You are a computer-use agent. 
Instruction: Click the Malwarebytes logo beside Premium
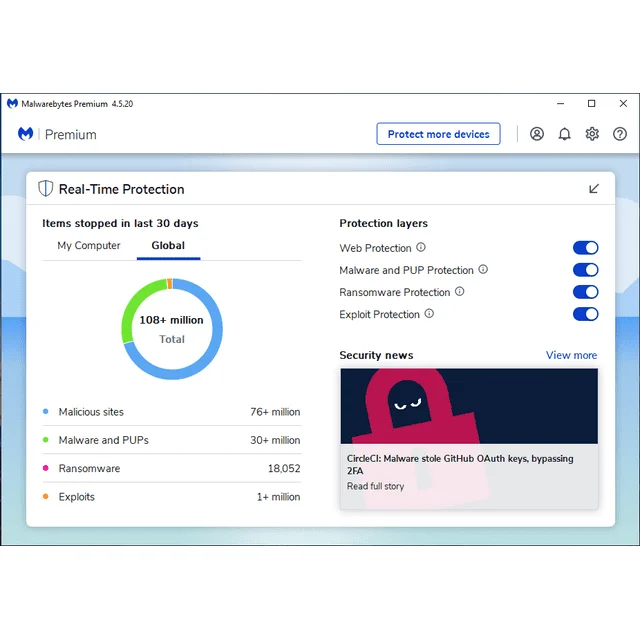[25, 134]
